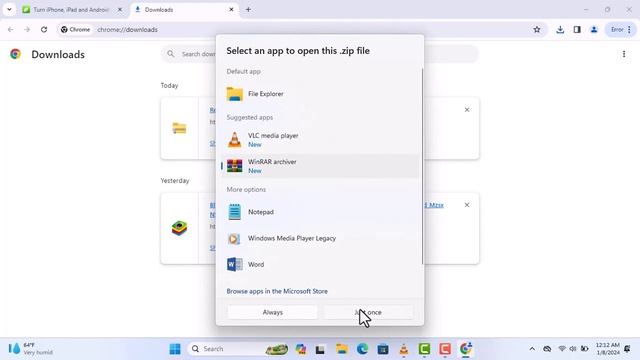The width and height of the screenshot is (640, 360).
Task: Click the BlueStacks icon in yesterday's download
Action: (179, 228)
